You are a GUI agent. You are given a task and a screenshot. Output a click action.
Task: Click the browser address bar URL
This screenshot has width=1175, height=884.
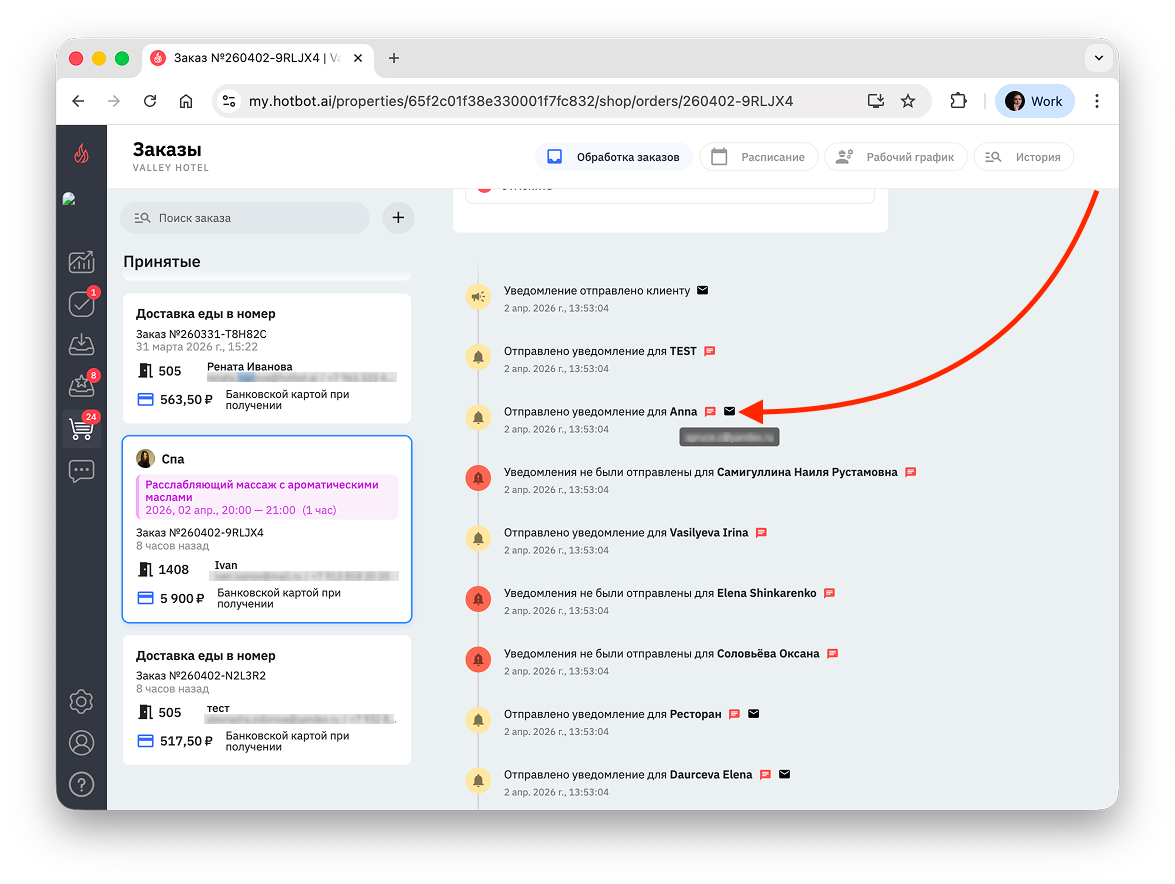pos(521,101)
